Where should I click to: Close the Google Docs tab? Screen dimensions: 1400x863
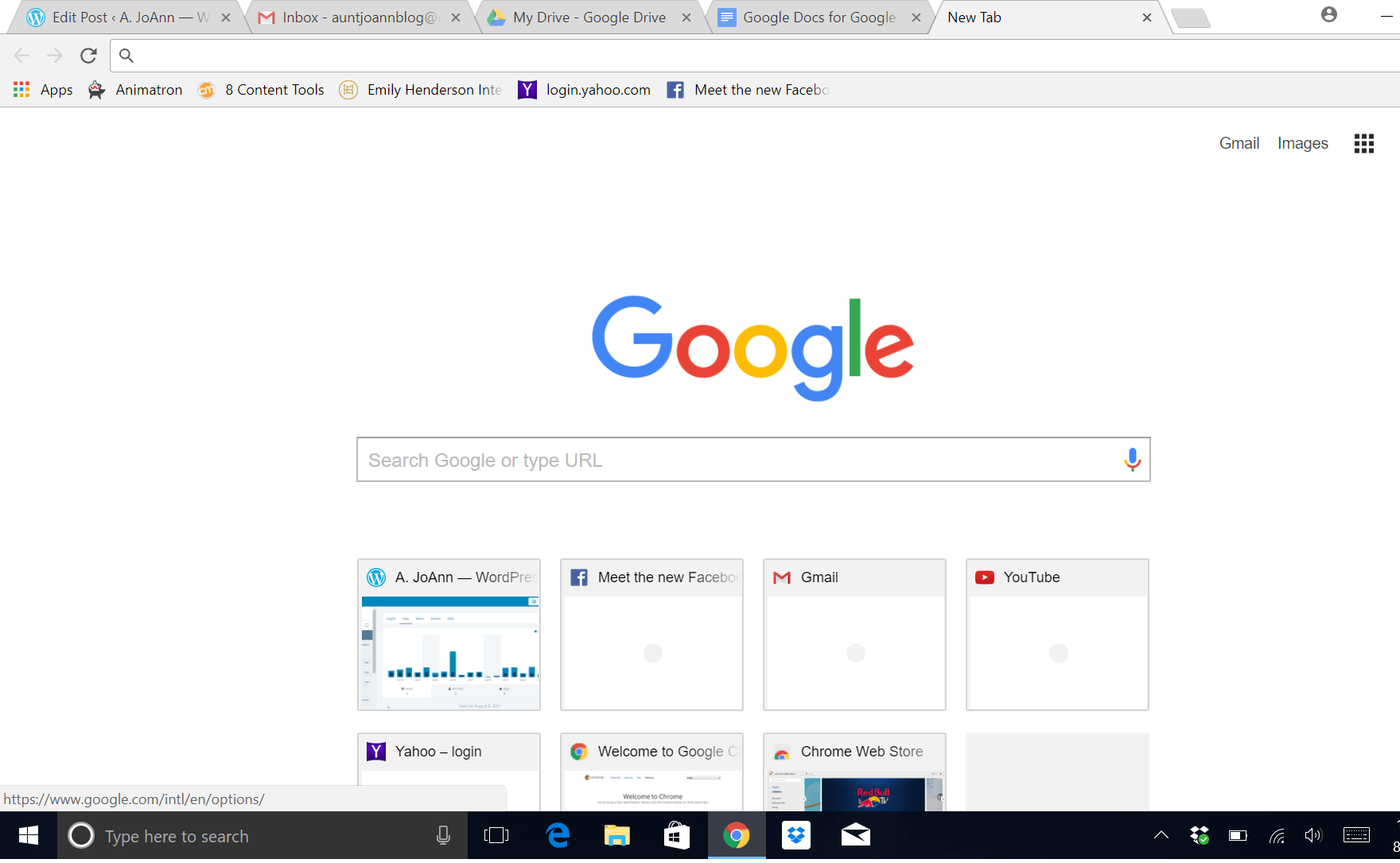[x=916, y=17]
